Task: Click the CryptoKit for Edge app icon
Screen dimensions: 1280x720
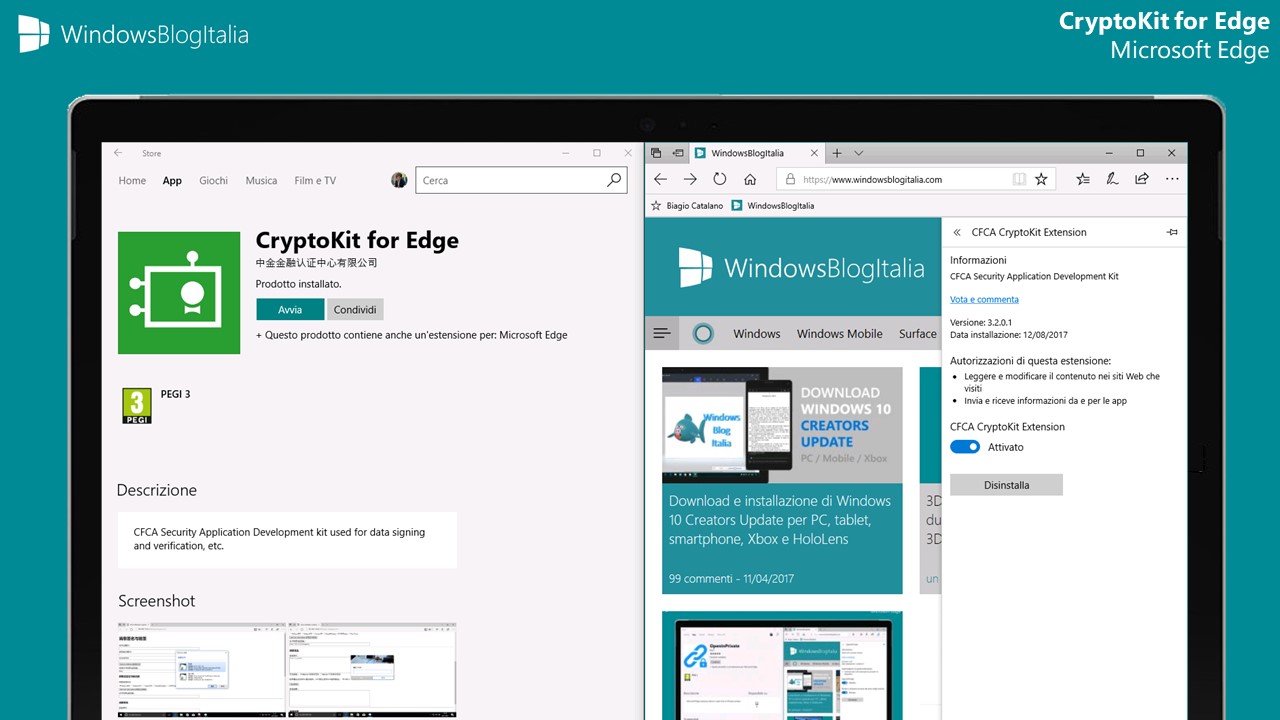Action: coord(179,293)
